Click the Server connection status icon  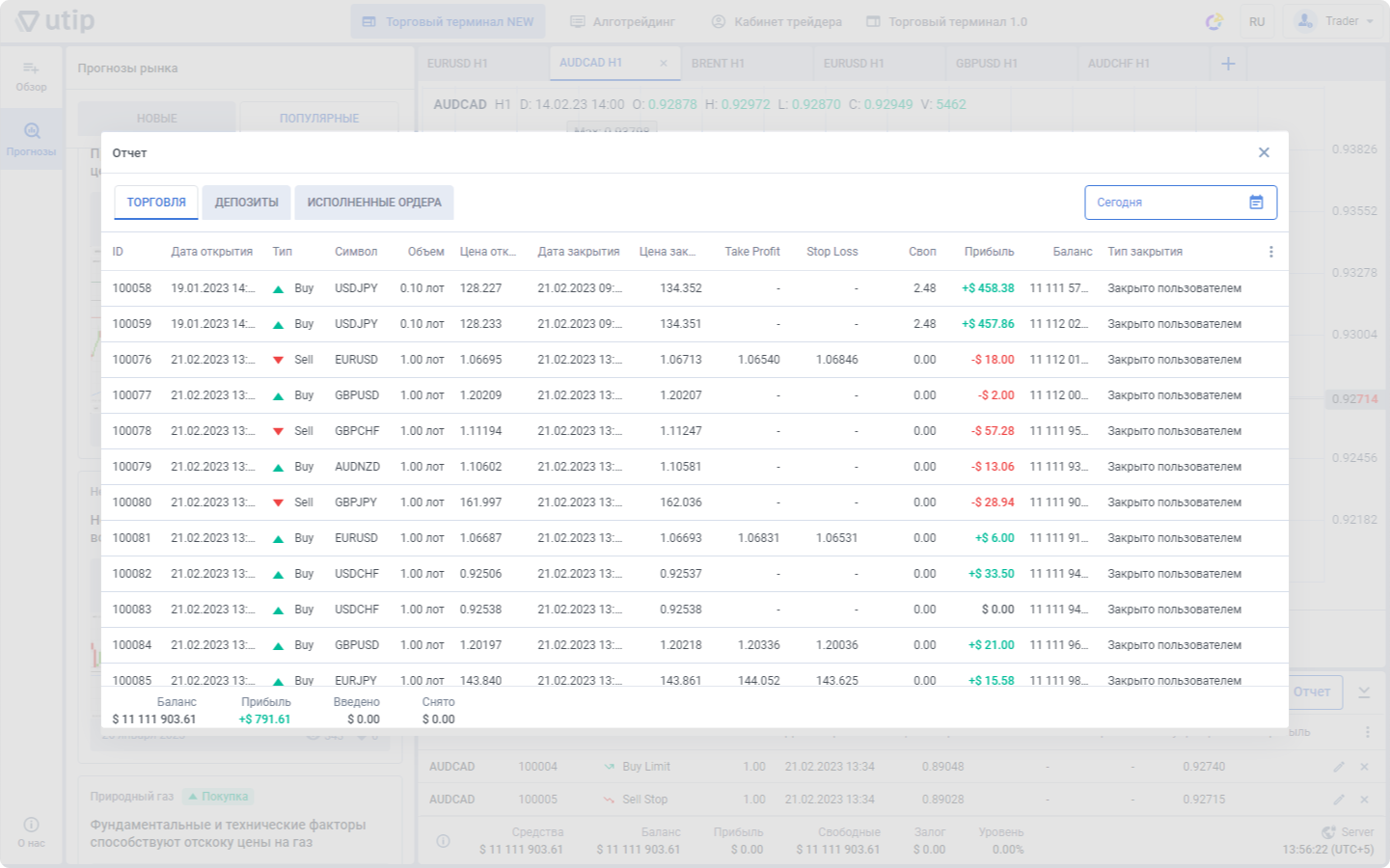(1328, 832)
